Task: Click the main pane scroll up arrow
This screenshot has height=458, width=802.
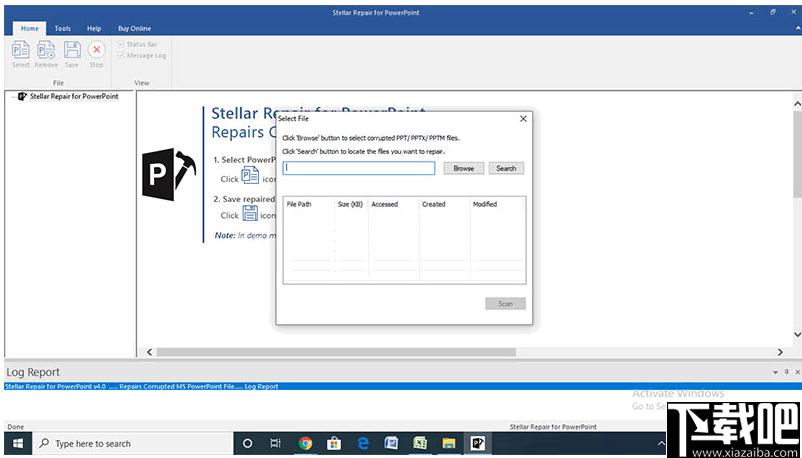Action: [x=797, y=104]
